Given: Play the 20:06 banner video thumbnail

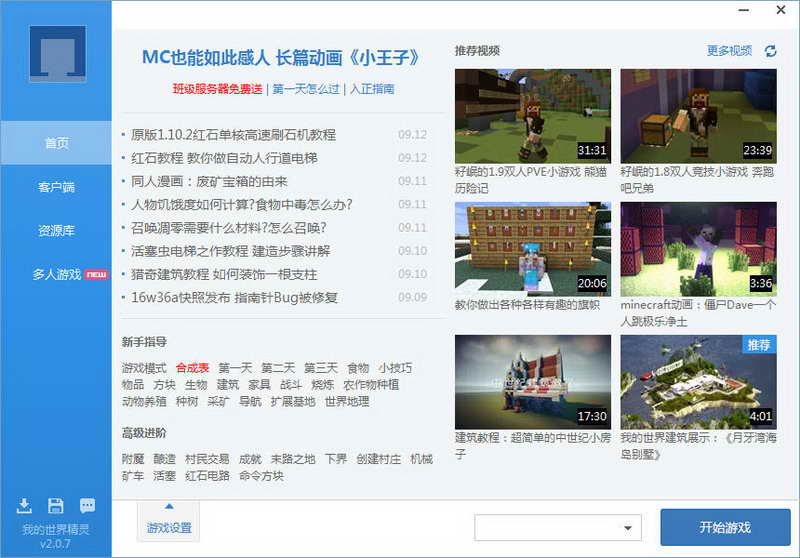Looking at the screenshot, I should (533, 249).
